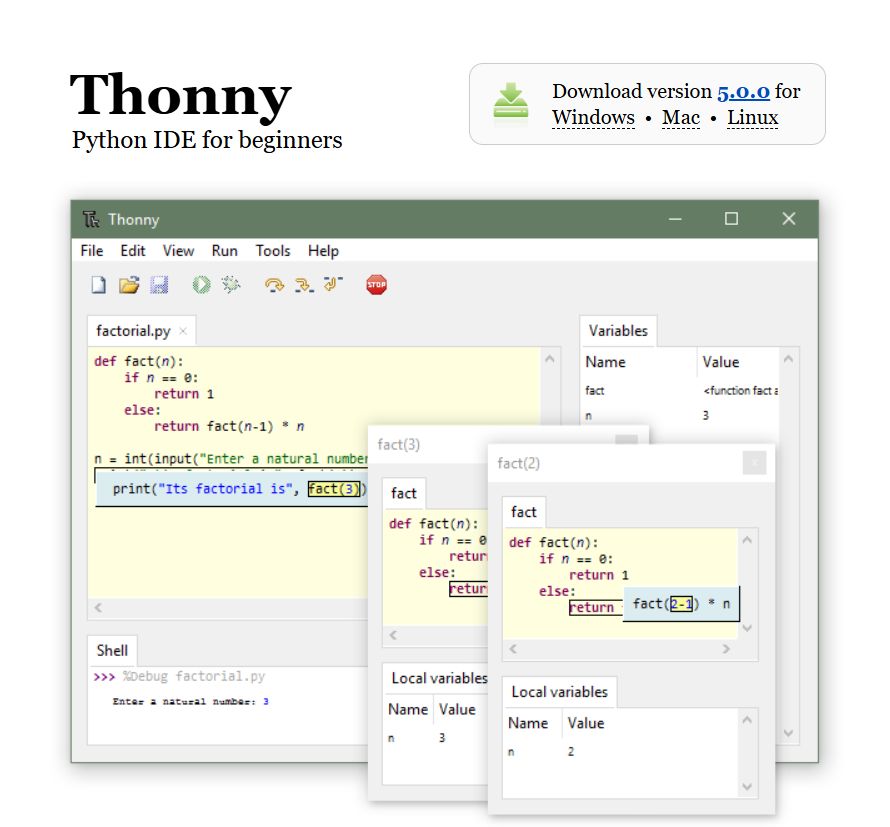
Task: Close the fact(2) frame window
Action: pos(754,463)
